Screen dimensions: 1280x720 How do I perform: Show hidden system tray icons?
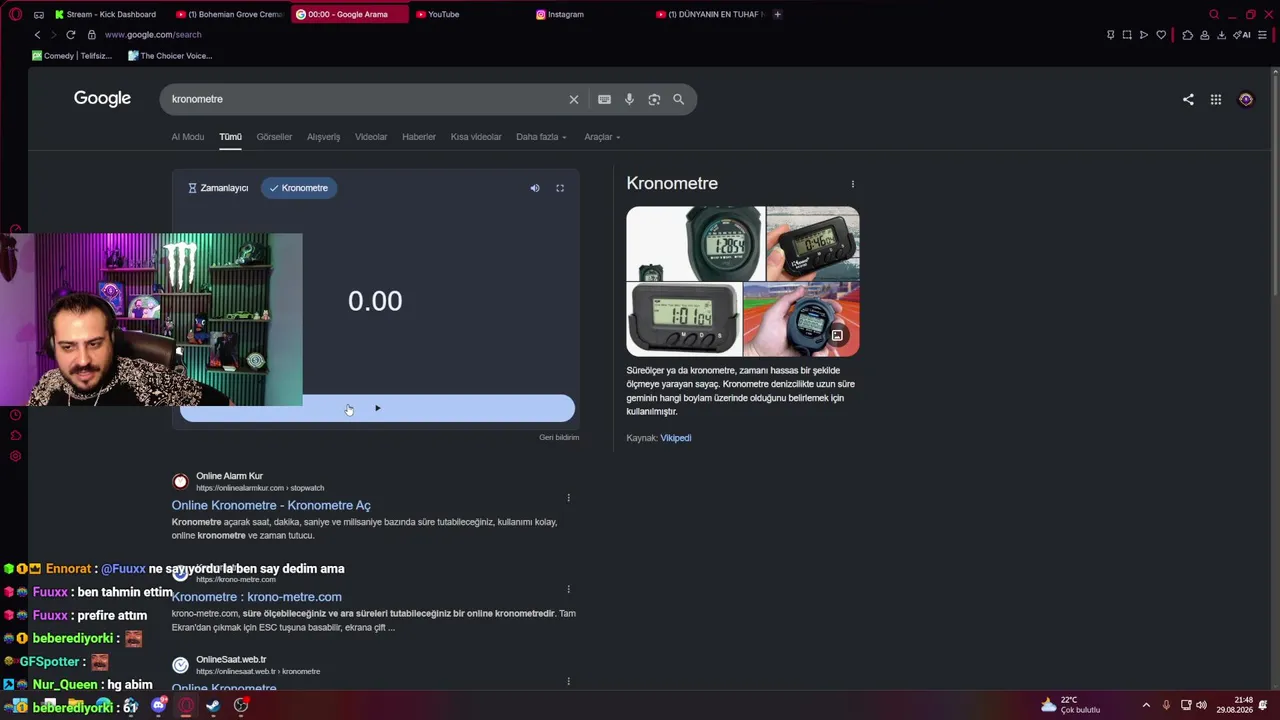(x=1146, y=705)
